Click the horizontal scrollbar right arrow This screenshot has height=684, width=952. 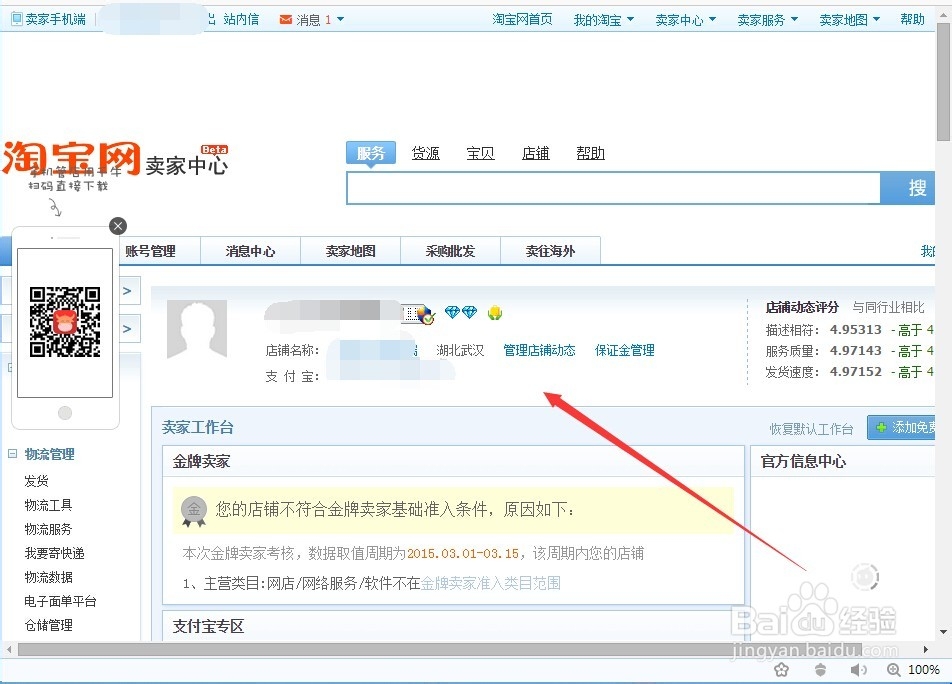tap(926, 649)
